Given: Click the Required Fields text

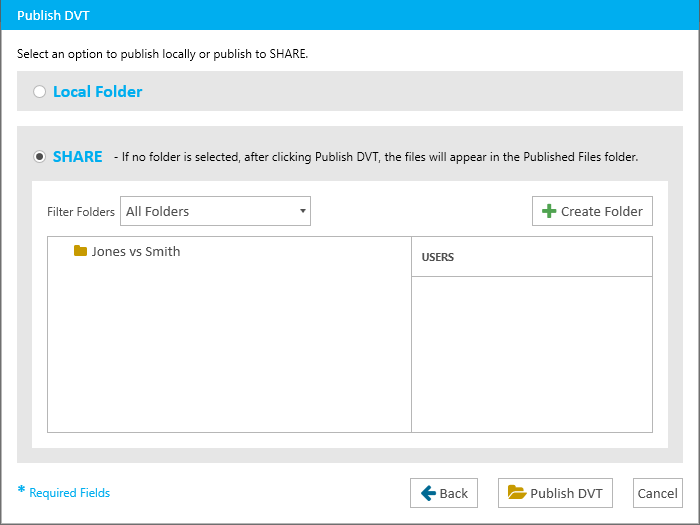Looking at the screenshot, I should [70, 493].
